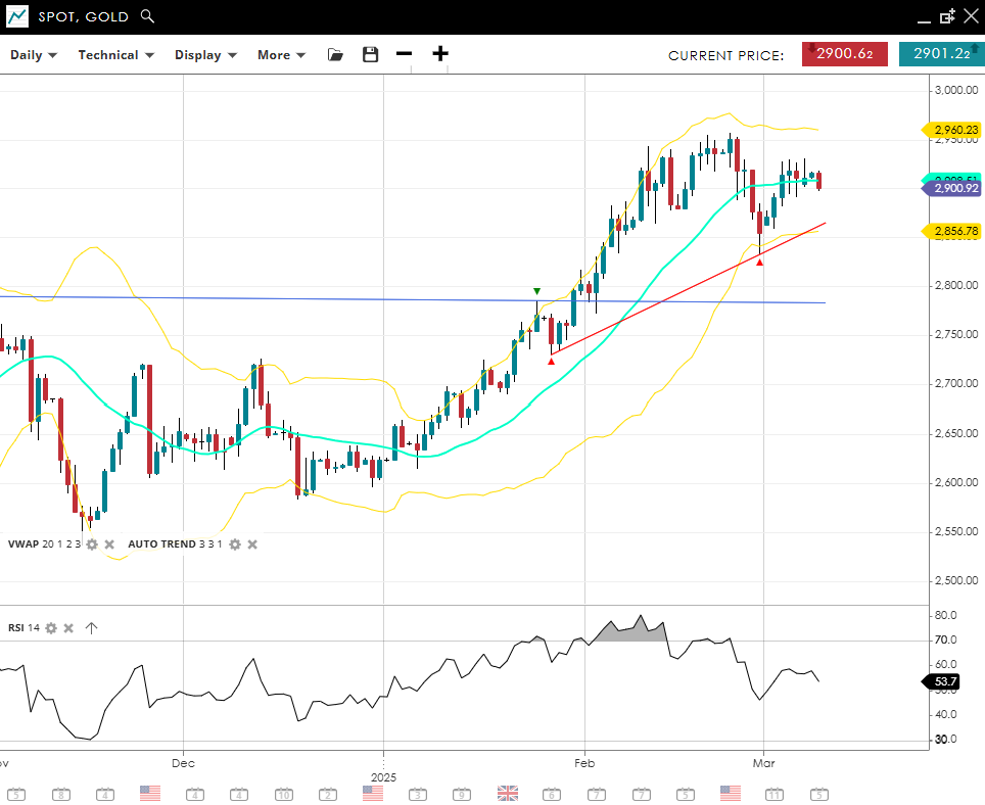Screen dimensions: 985x805
Task: Click the symbol search magnifier icon
Action: [148, 16]
